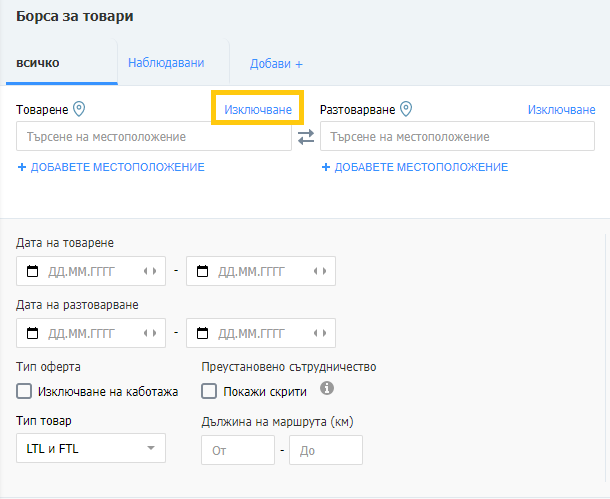Tick the Покажи скрити checkbox
The image size is (610, 499).
pos(209,391)
